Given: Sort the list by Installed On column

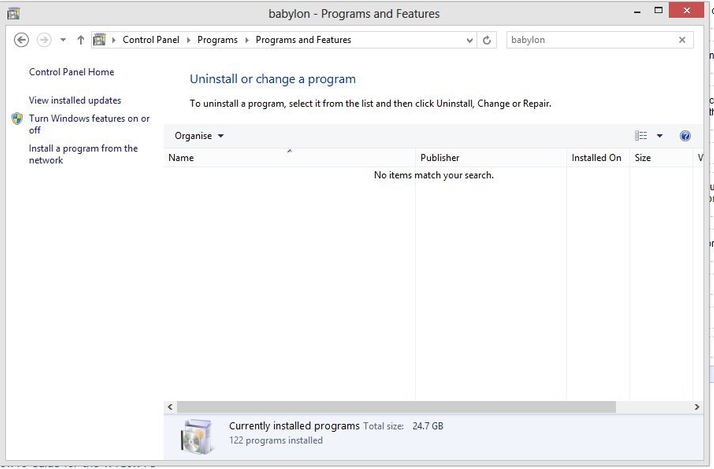Looking at the screenshot, I should (x=598, y=158).
